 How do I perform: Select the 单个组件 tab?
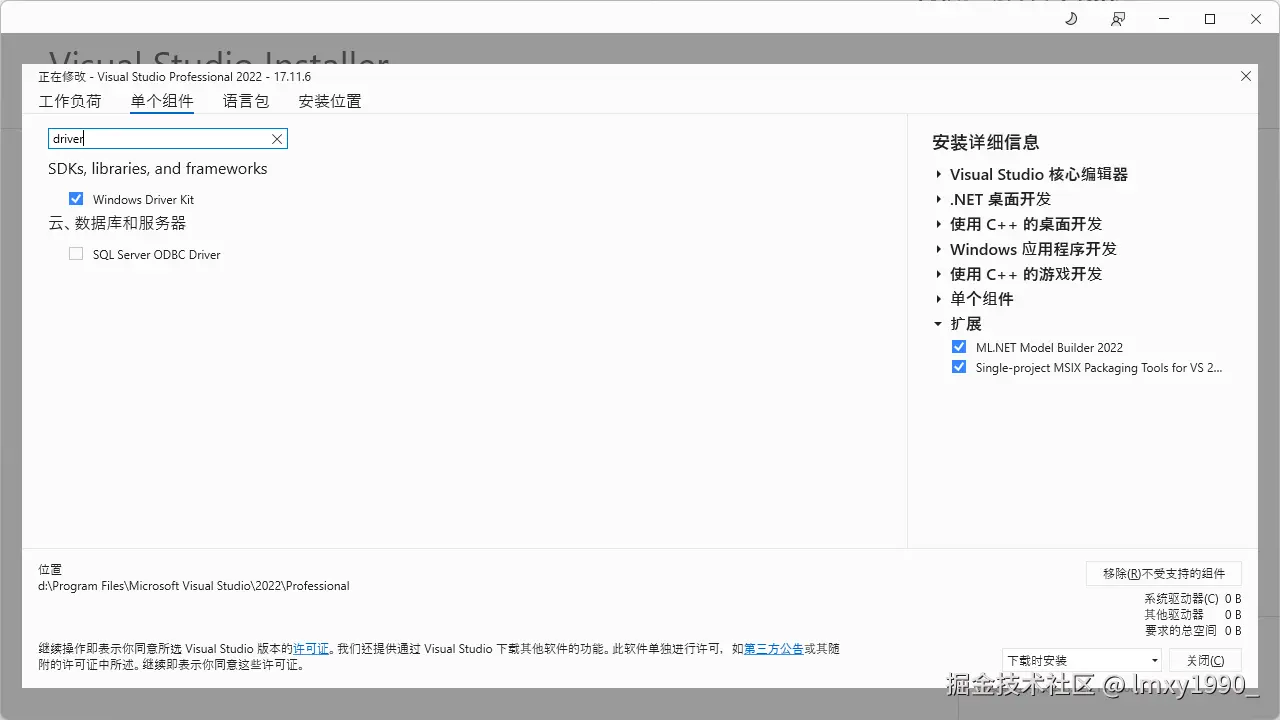(162, 101)
